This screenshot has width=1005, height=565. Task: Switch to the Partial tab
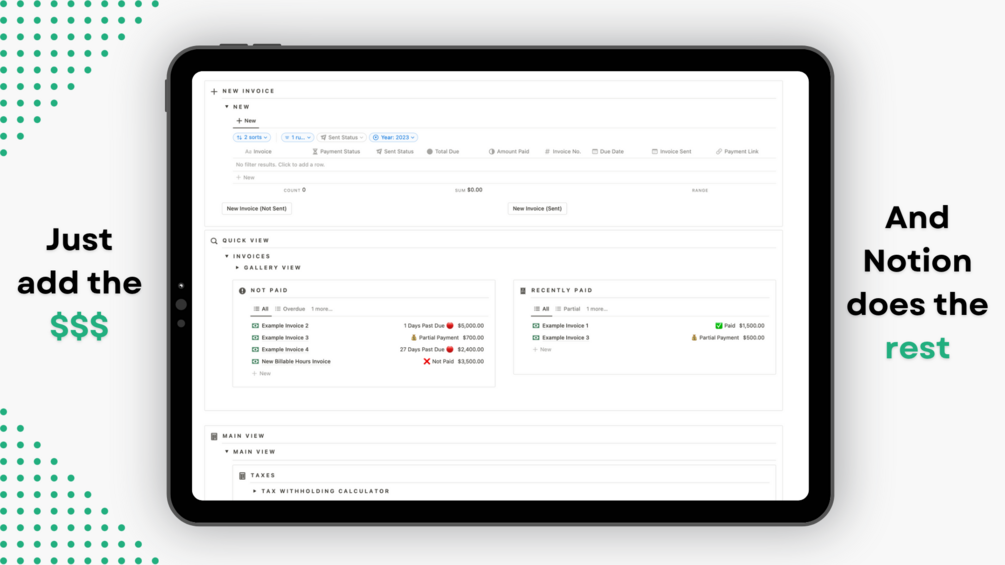click(568, 309)
